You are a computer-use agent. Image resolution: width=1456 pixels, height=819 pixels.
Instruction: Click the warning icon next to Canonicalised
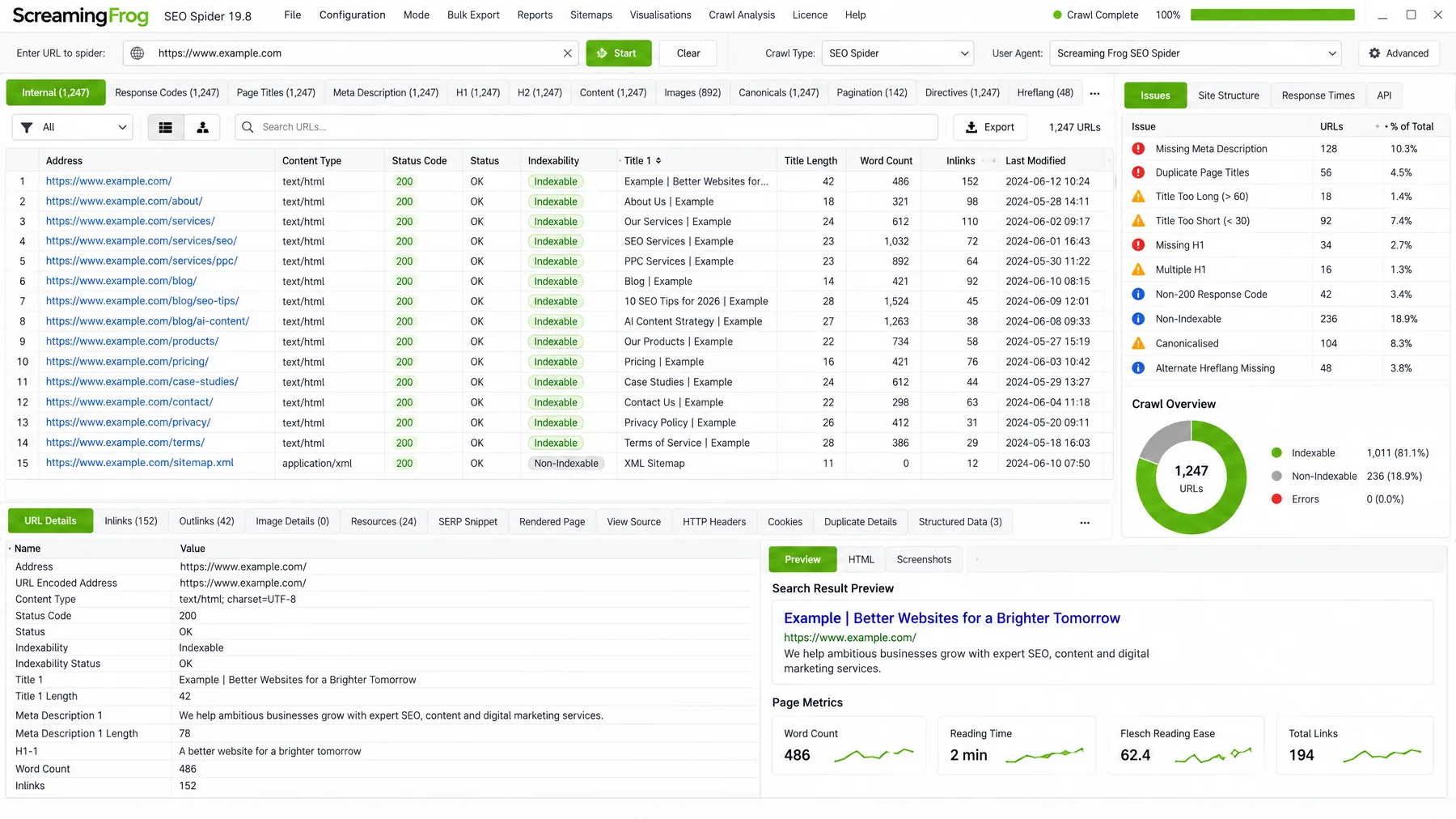point(1138,343)
